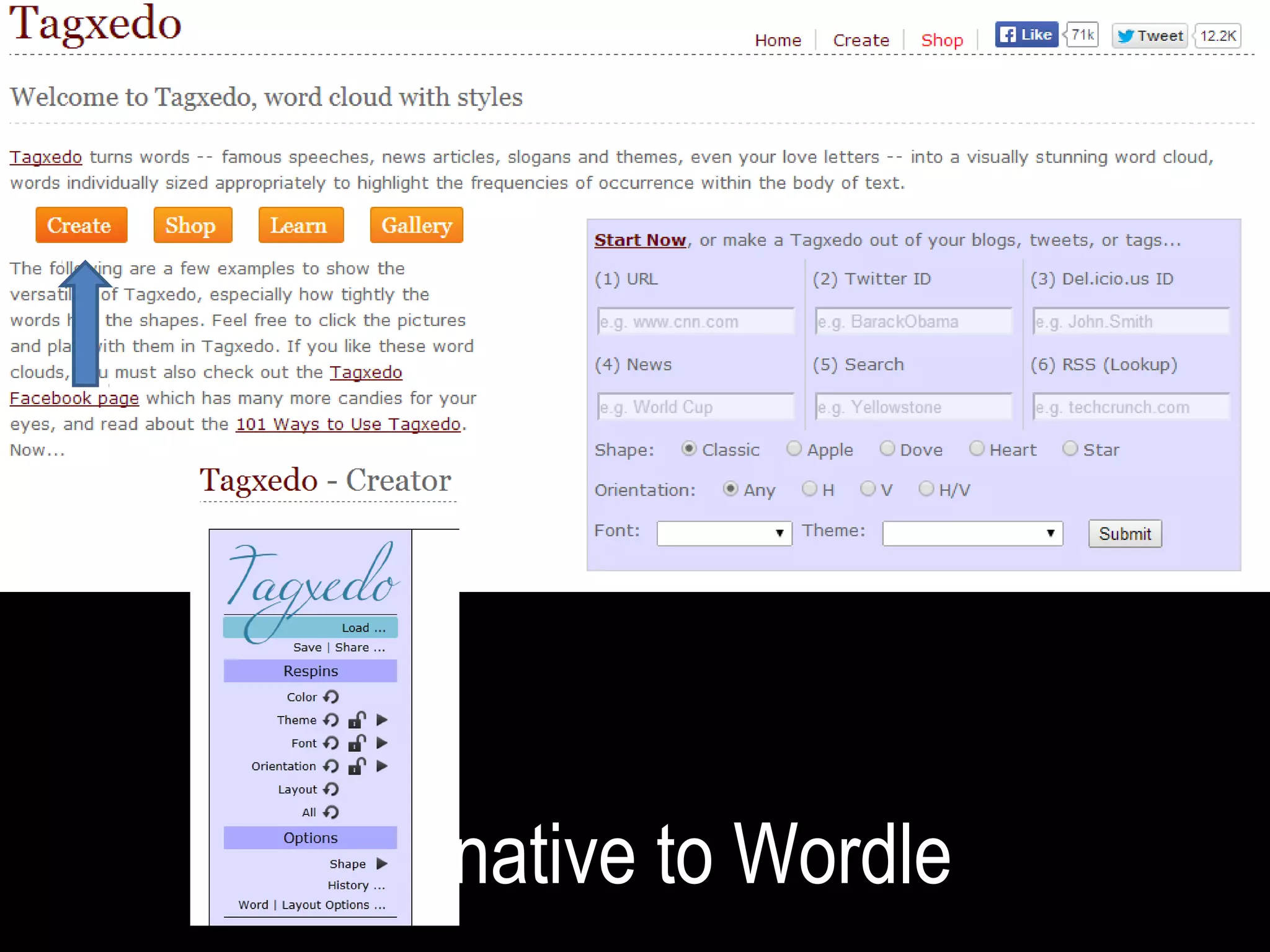Screen dimensions: 1270x952
Task: Click the Twitter Tweet button
Action: pos(1149,36)
